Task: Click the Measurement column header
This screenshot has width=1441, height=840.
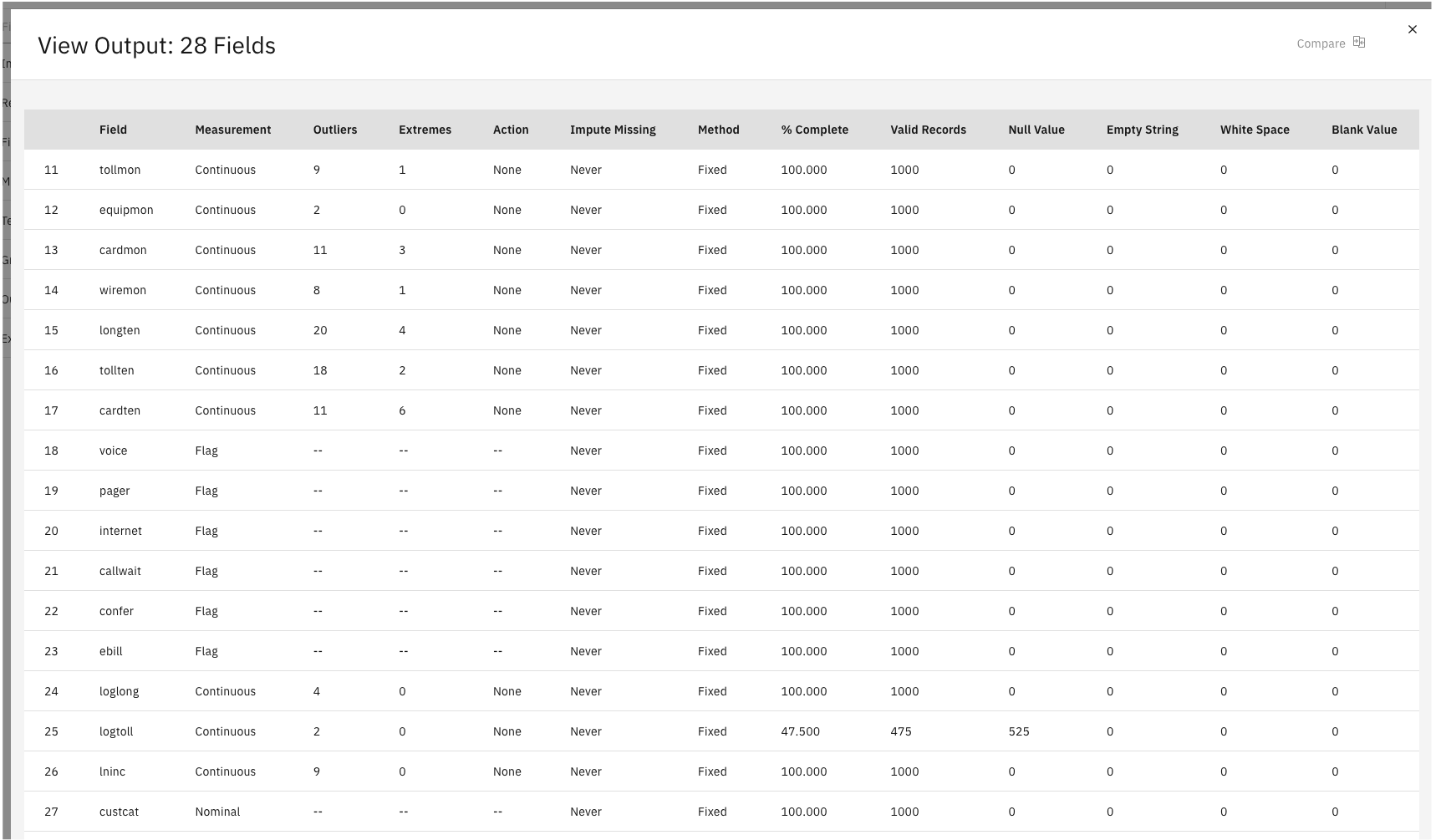Action: tap(233, 130)
